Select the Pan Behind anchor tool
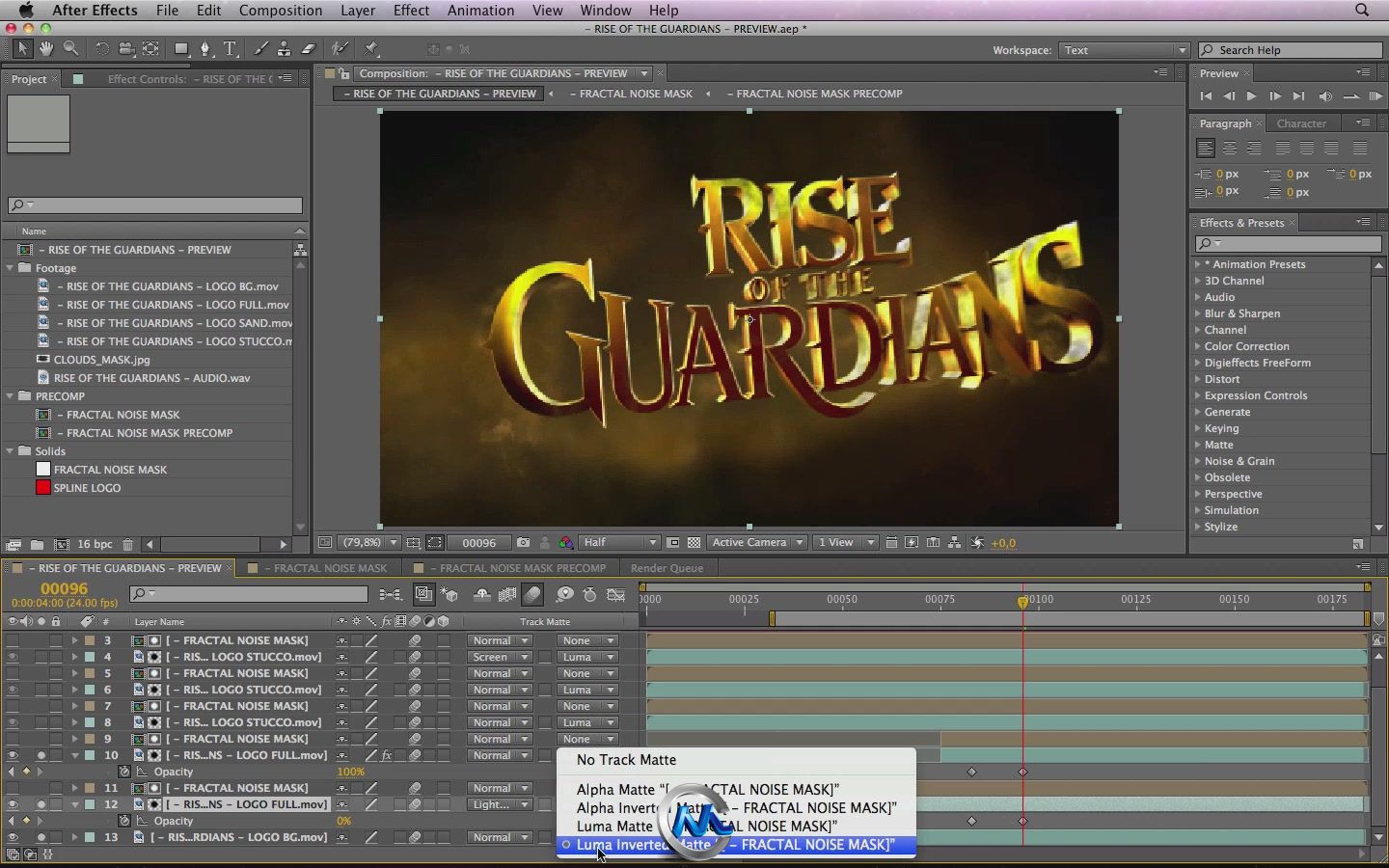Viewport: 1389px width, 868px height. (151, 48)
